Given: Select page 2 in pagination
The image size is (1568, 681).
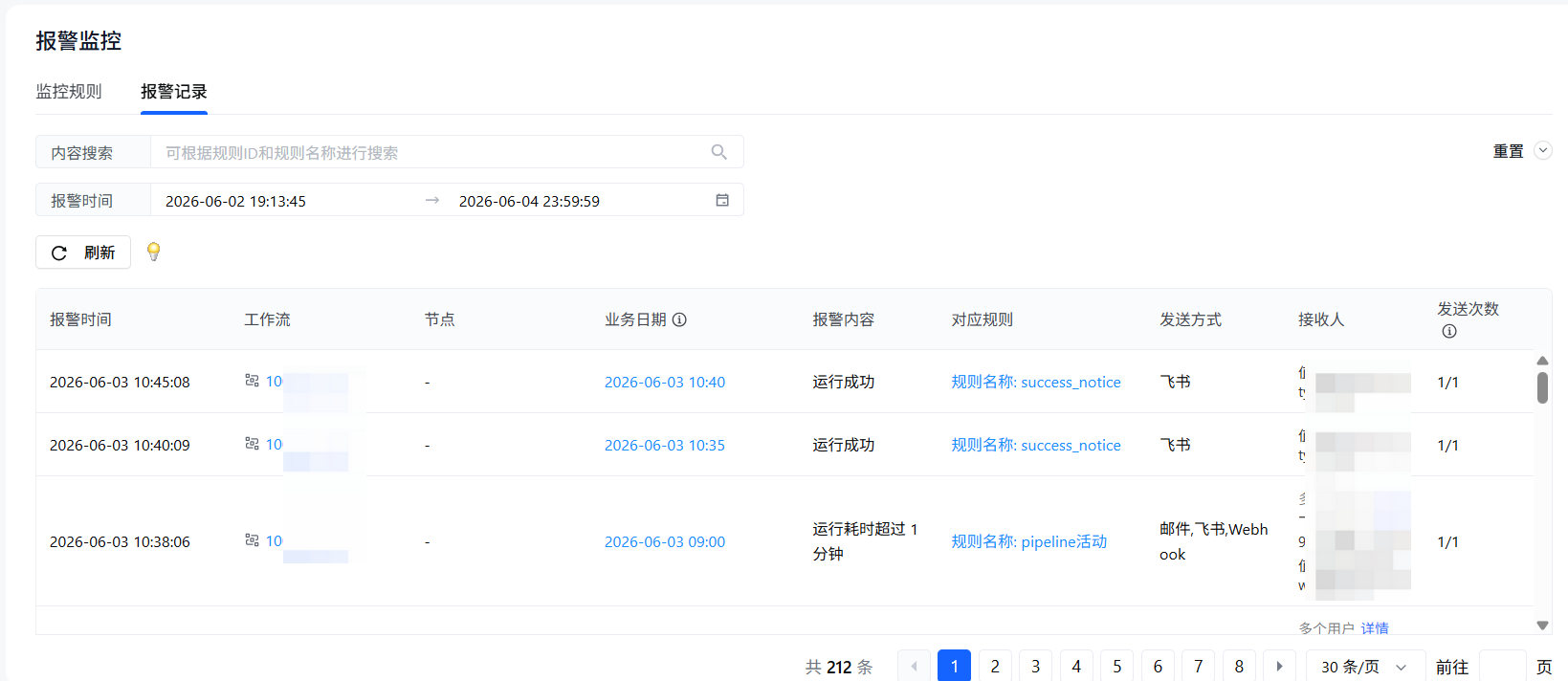Looking at the screenshot, I should pyautogui.click(x=995, y=667).
